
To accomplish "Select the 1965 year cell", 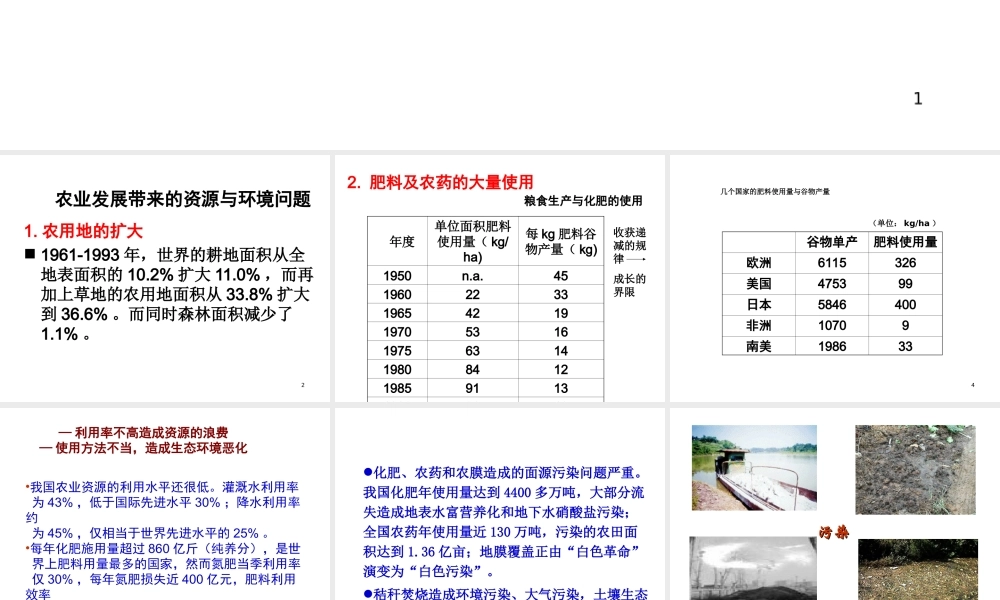I will pyautogui.click(x=397, y=313).
